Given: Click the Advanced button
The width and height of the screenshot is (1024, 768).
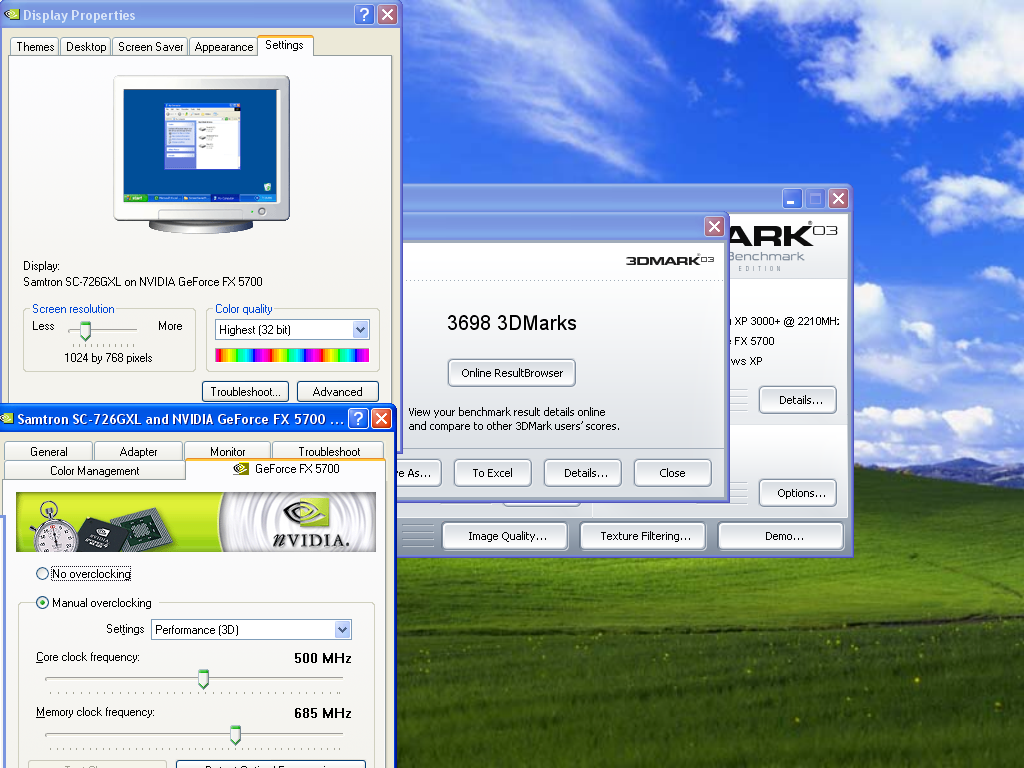Looking at the screenshot, I should [338, 392].
